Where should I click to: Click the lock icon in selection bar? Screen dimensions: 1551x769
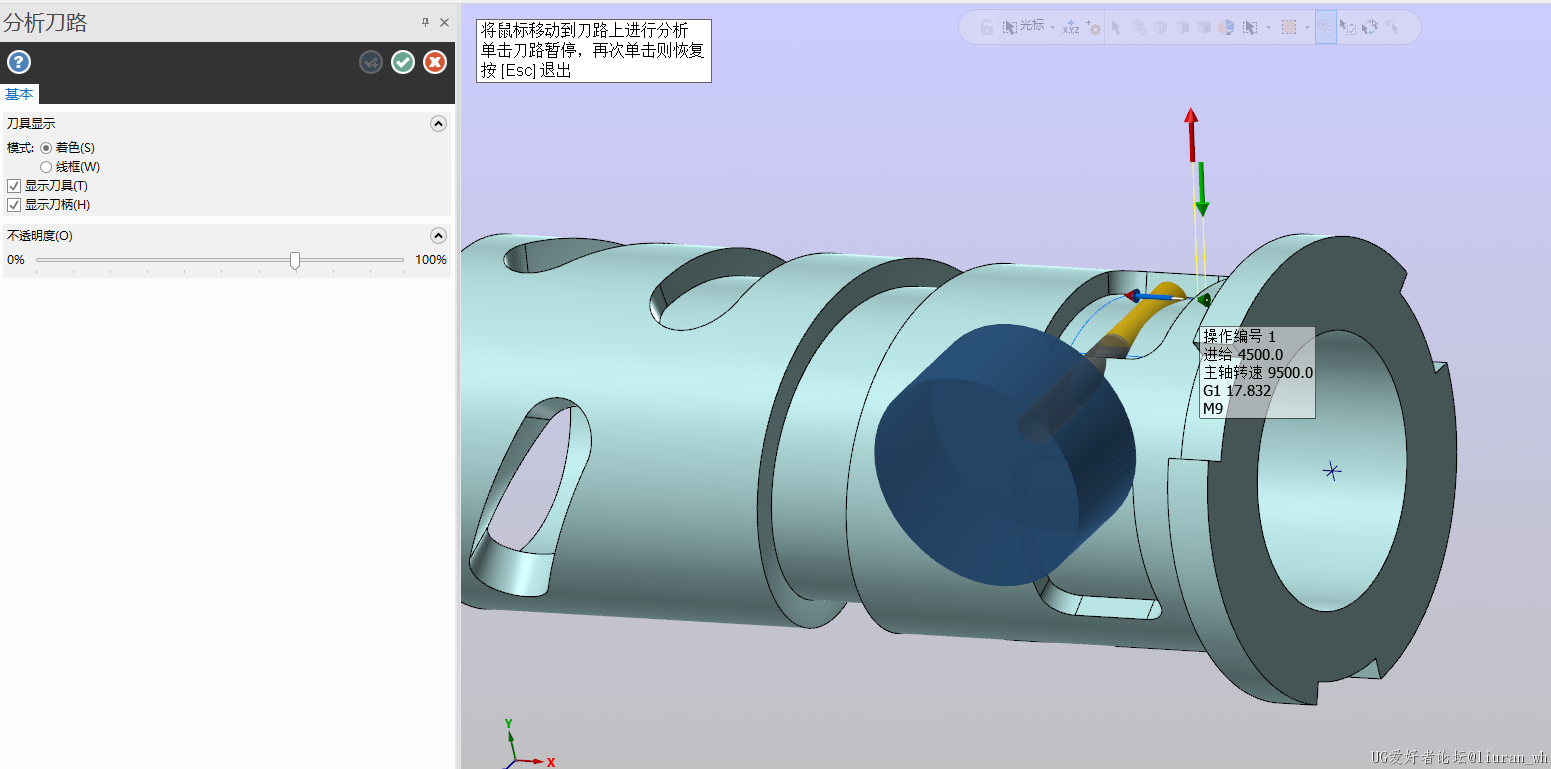point(987,27)
